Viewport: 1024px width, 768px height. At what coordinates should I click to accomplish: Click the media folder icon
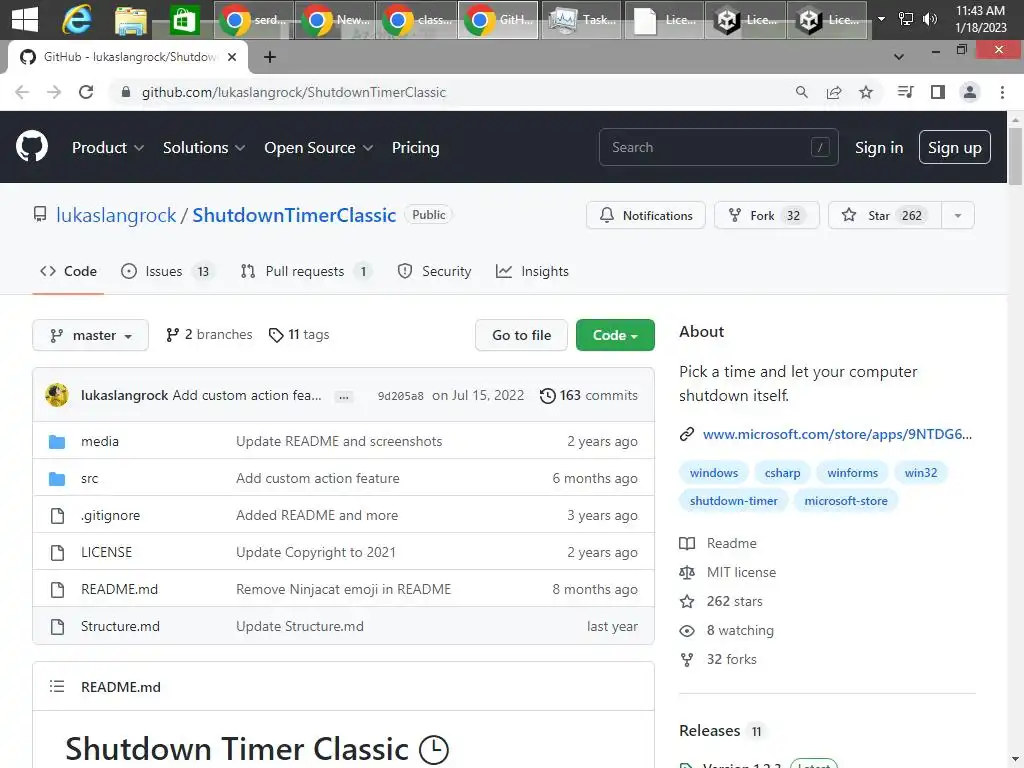[x=57, y=441]
